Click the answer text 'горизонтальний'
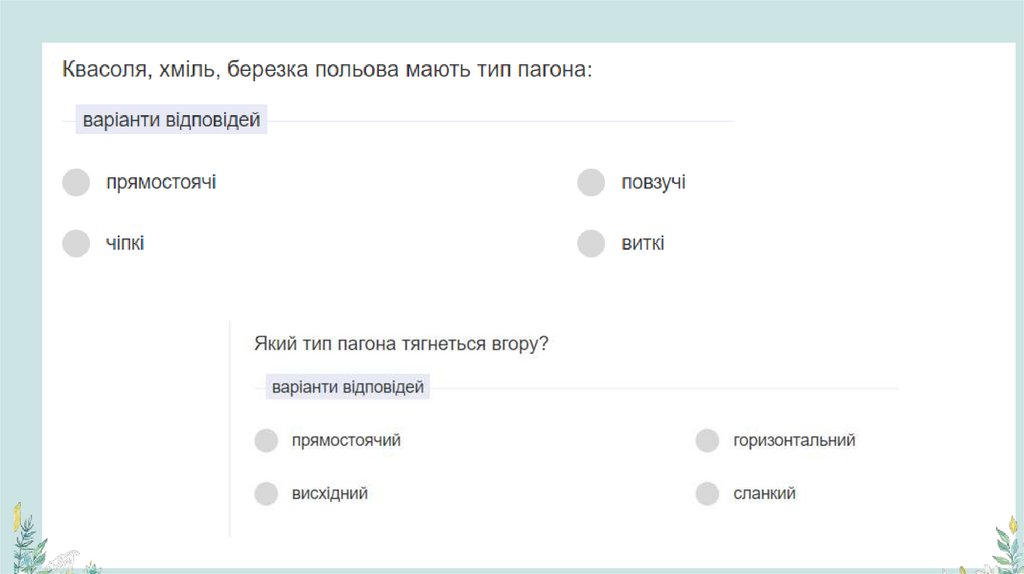1024x574 pixels. (794, 440)
